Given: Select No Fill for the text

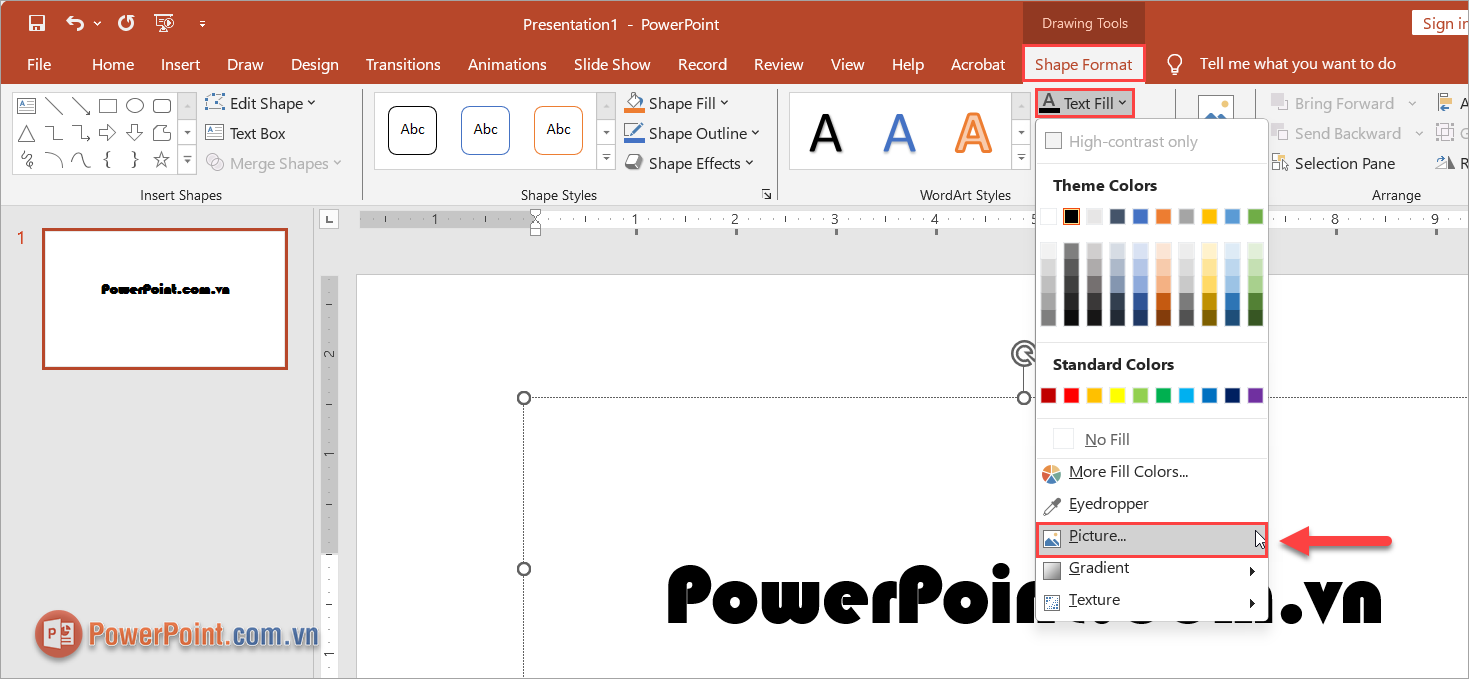Looking at the screenshot, I should click(x=1106, y=438).
